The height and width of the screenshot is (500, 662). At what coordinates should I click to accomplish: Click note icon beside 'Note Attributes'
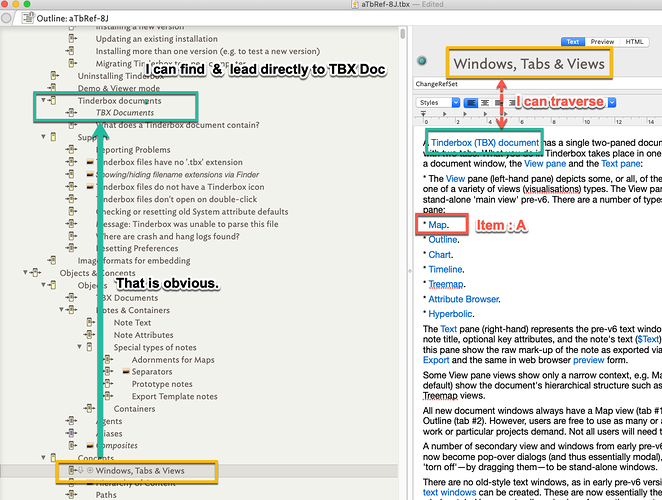pos(89,334)
